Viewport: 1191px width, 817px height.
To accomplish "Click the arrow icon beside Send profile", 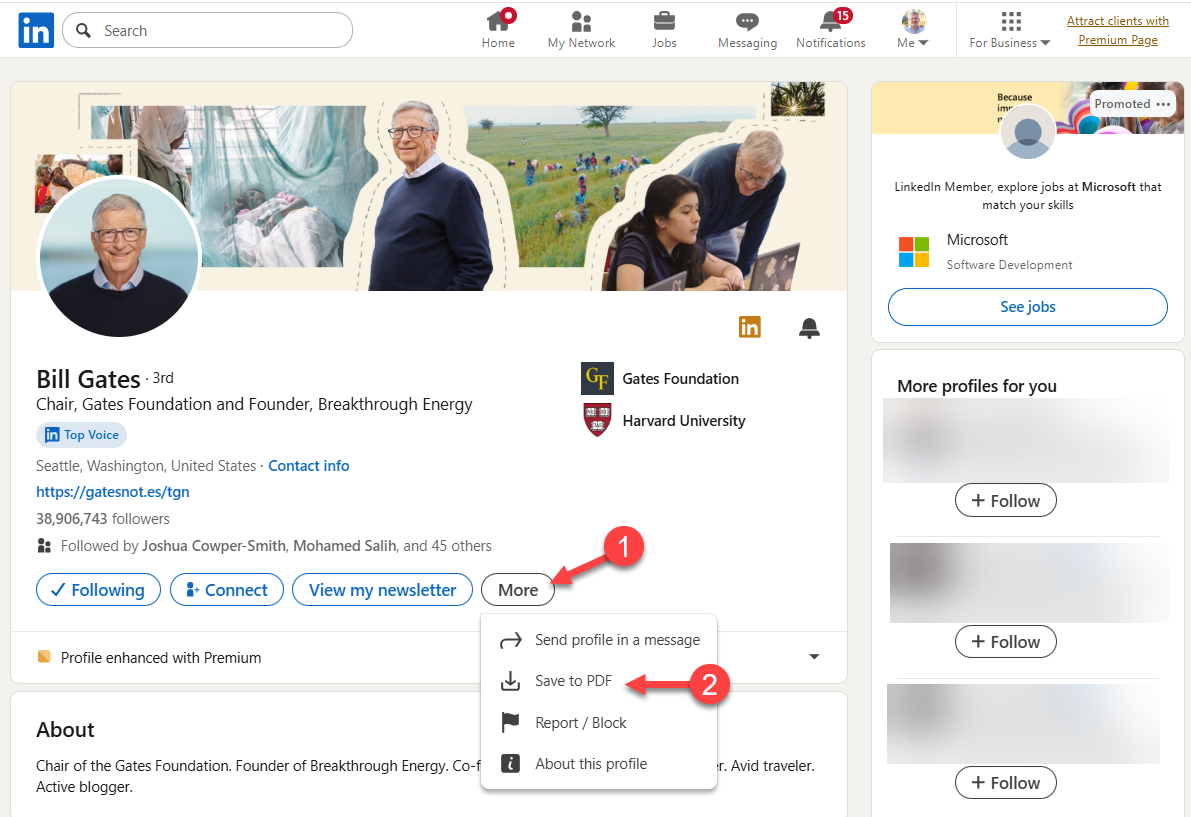I will point(510,640).
